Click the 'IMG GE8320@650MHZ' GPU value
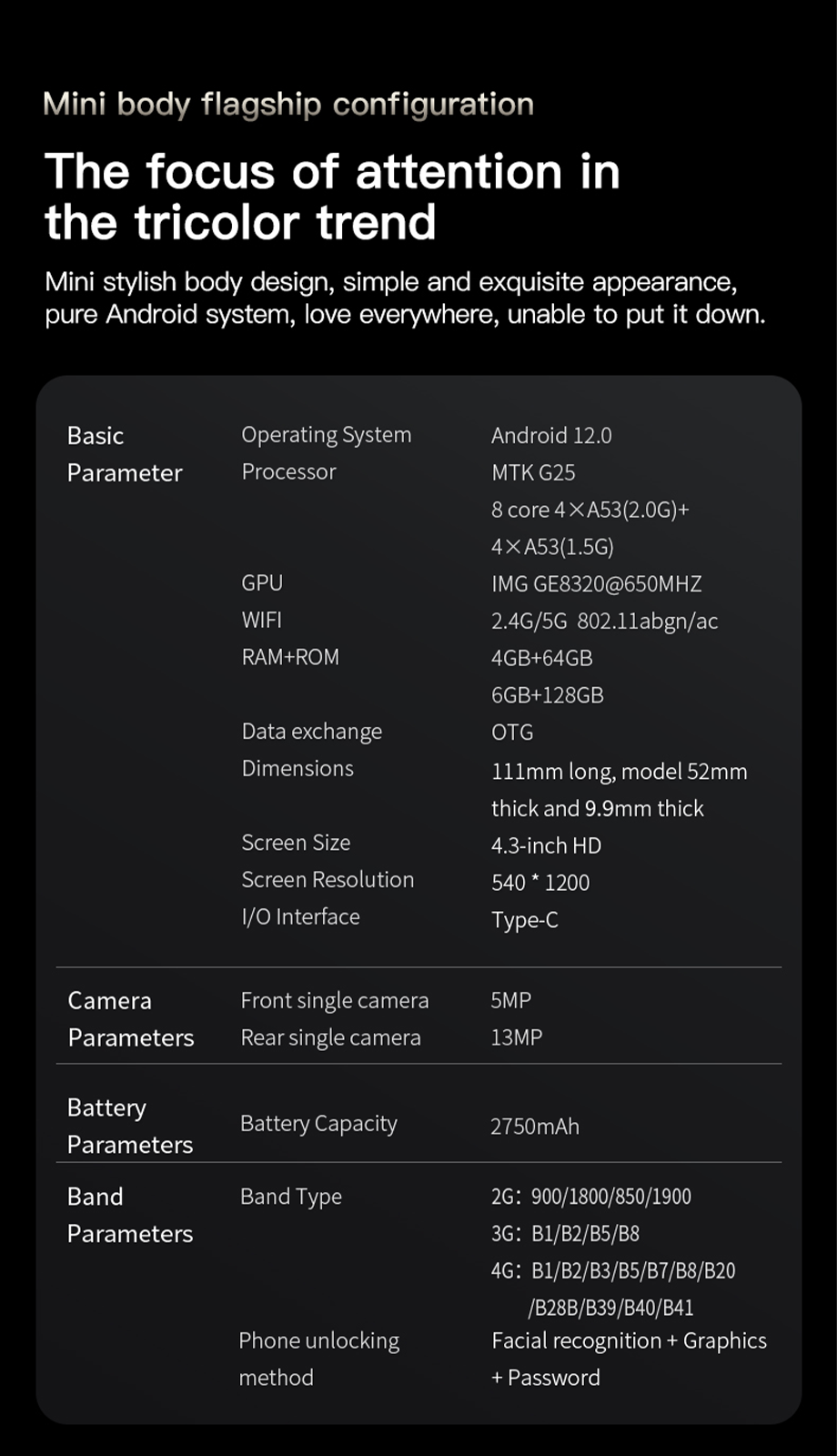 (597, 584)
